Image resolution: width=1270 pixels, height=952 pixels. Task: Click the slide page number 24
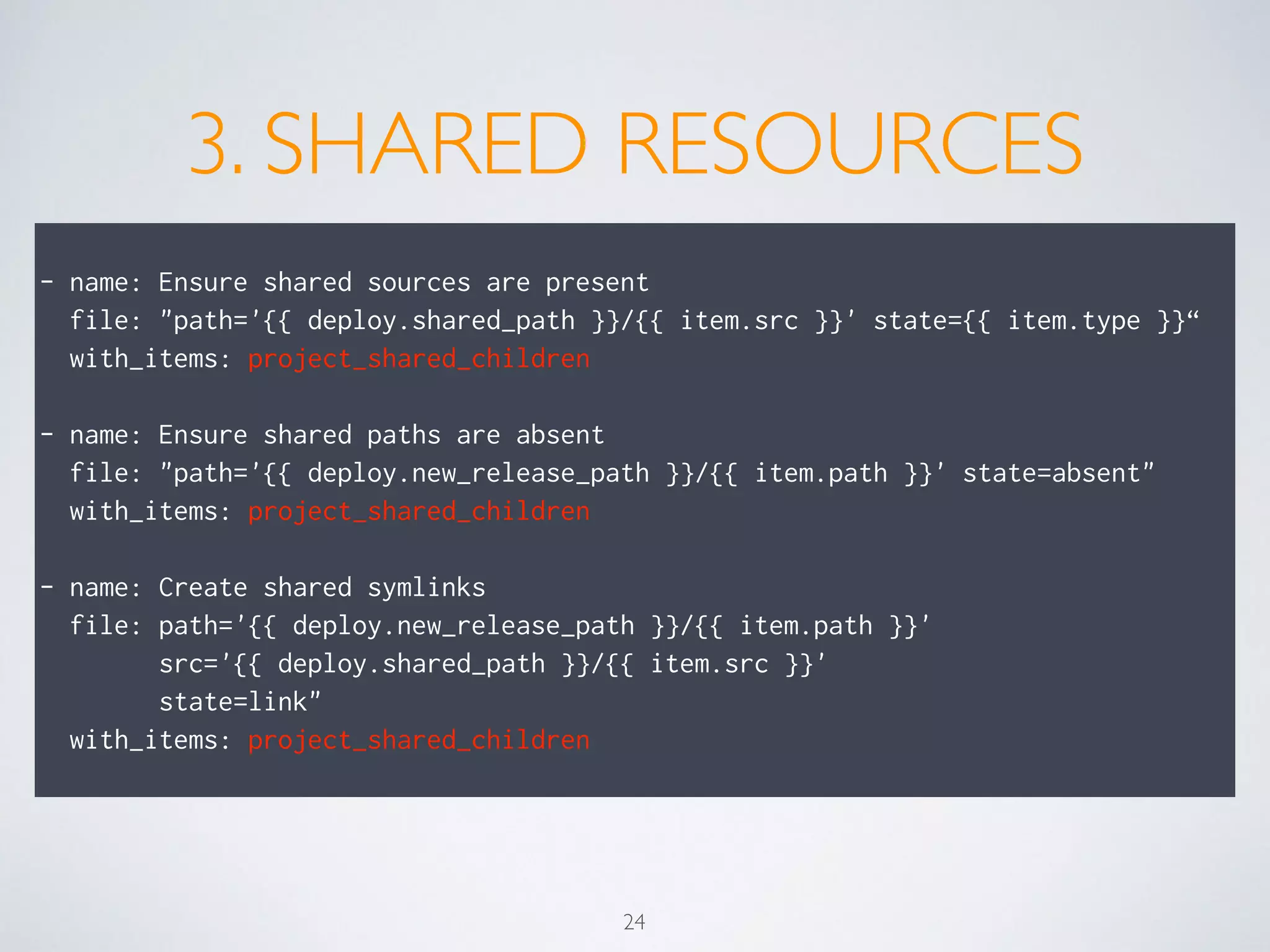(634, 922)
